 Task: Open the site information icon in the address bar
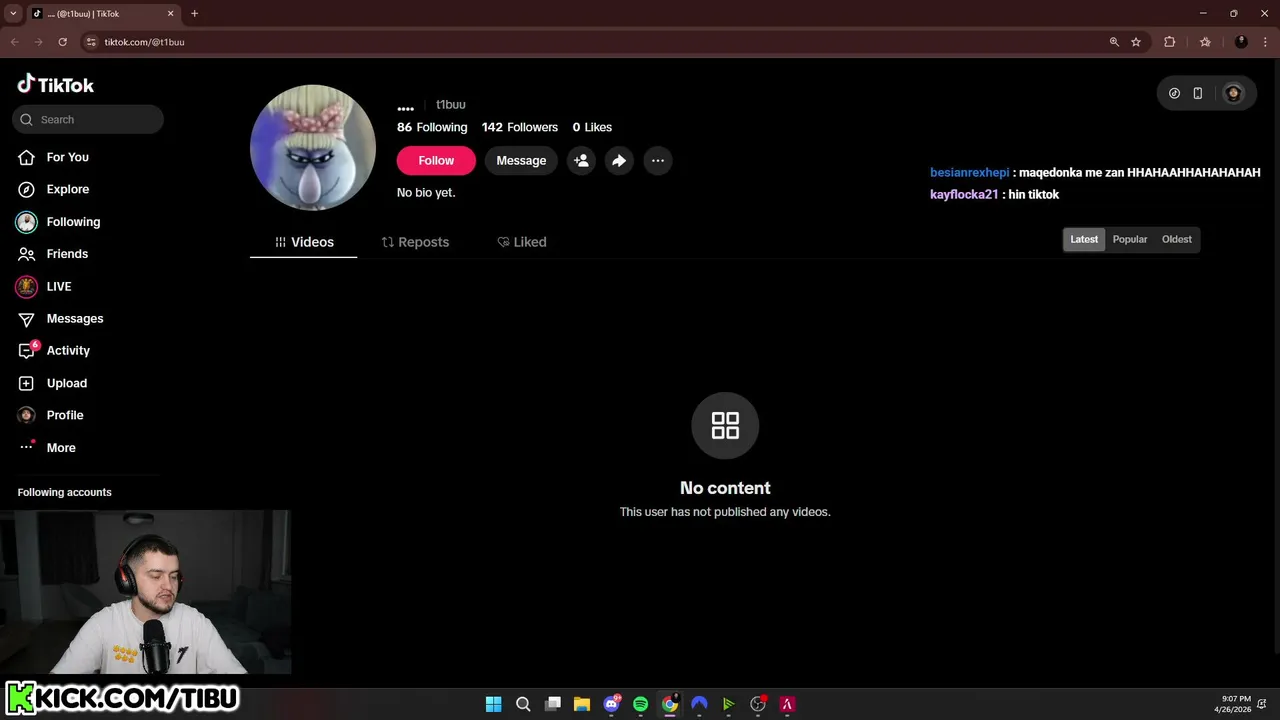(x=91, y=42)
